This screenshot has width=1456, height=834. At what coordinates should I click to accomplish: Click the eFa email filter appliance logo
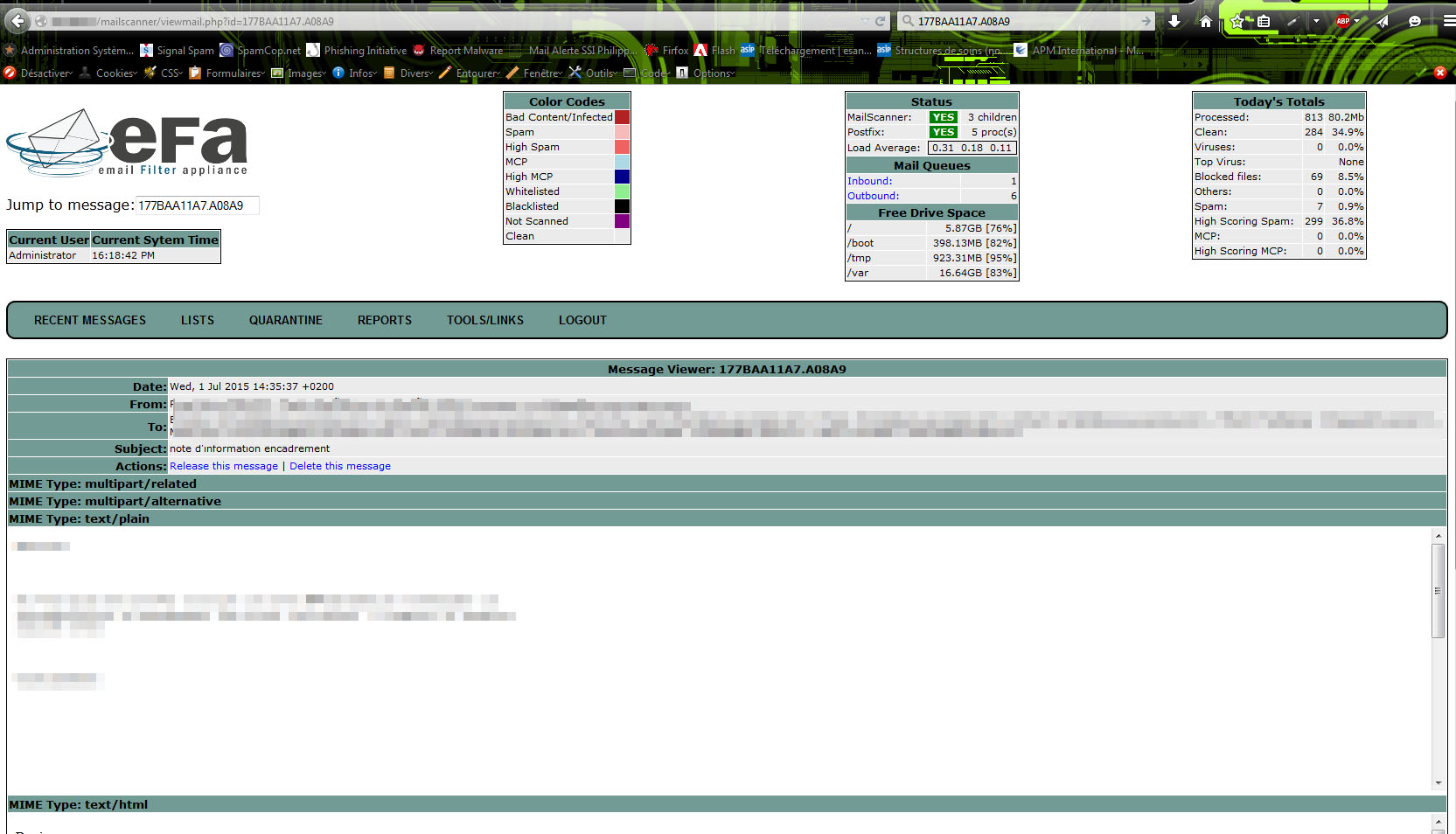click(x=128, y=142)
